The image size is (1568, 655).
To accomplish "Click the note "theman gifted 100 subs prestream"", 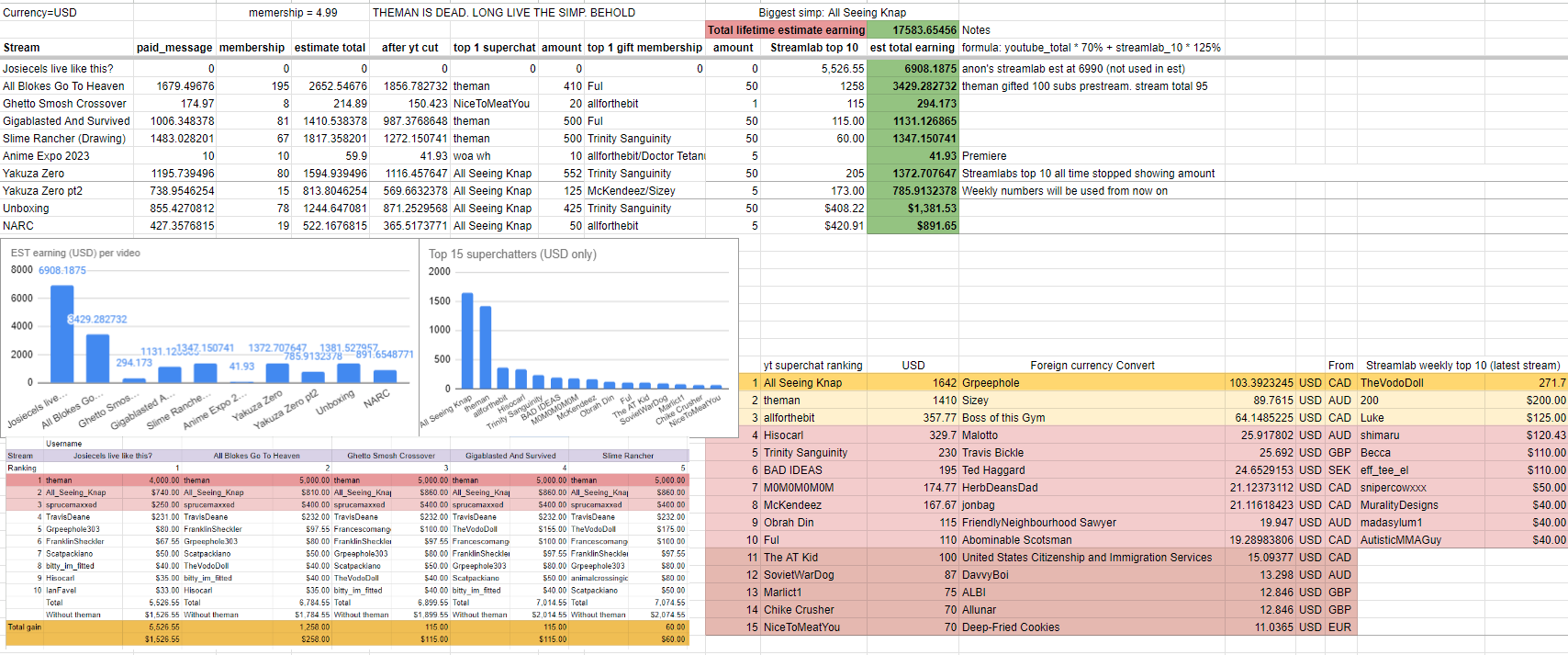I will coord(1084,86).
